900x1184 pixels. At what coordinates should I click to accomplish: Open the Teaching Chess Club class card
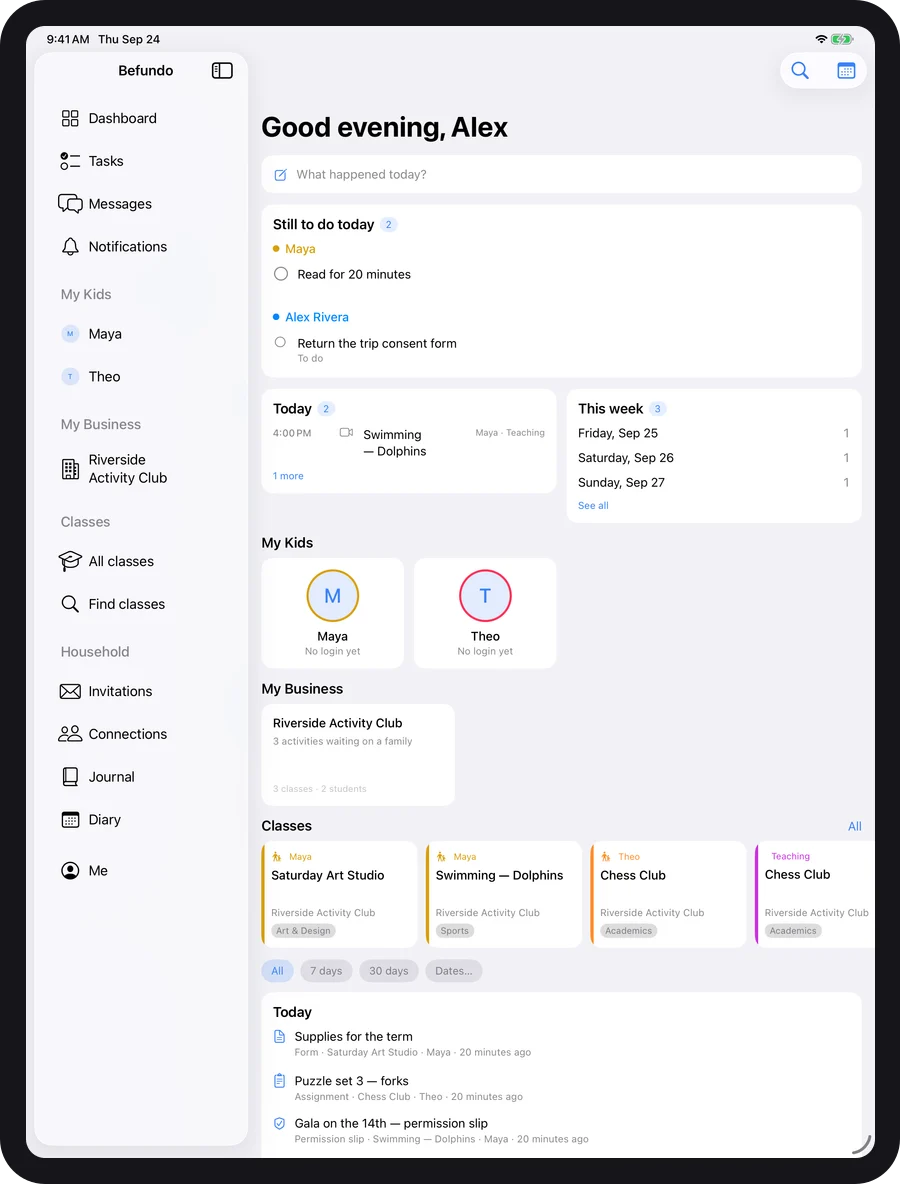point(815,894)
